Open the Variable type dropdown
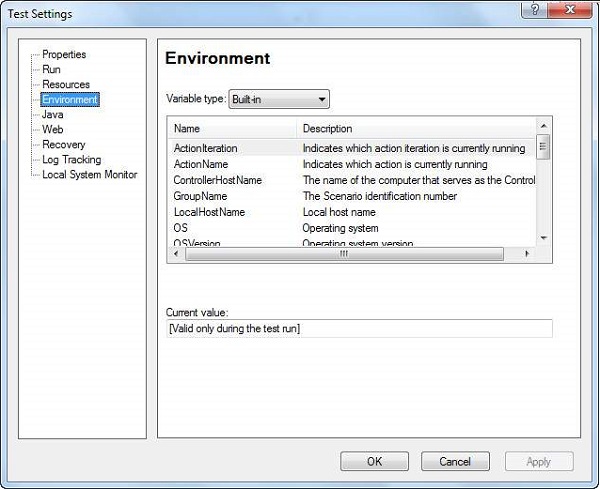The width and height of the screenshot is (600, 489). click(279, 99)
